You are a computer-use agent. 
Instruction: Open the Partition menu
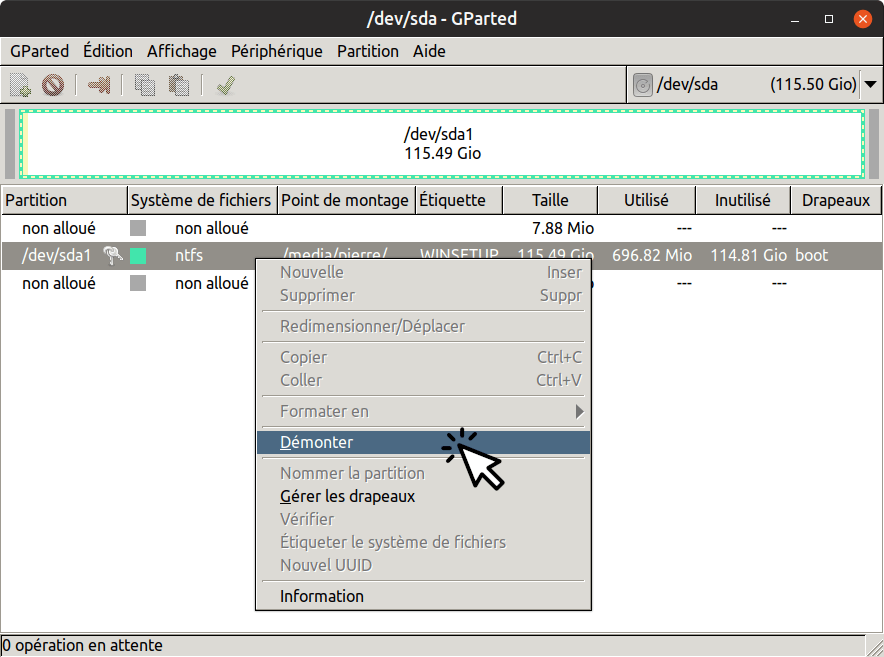(368, 51)
